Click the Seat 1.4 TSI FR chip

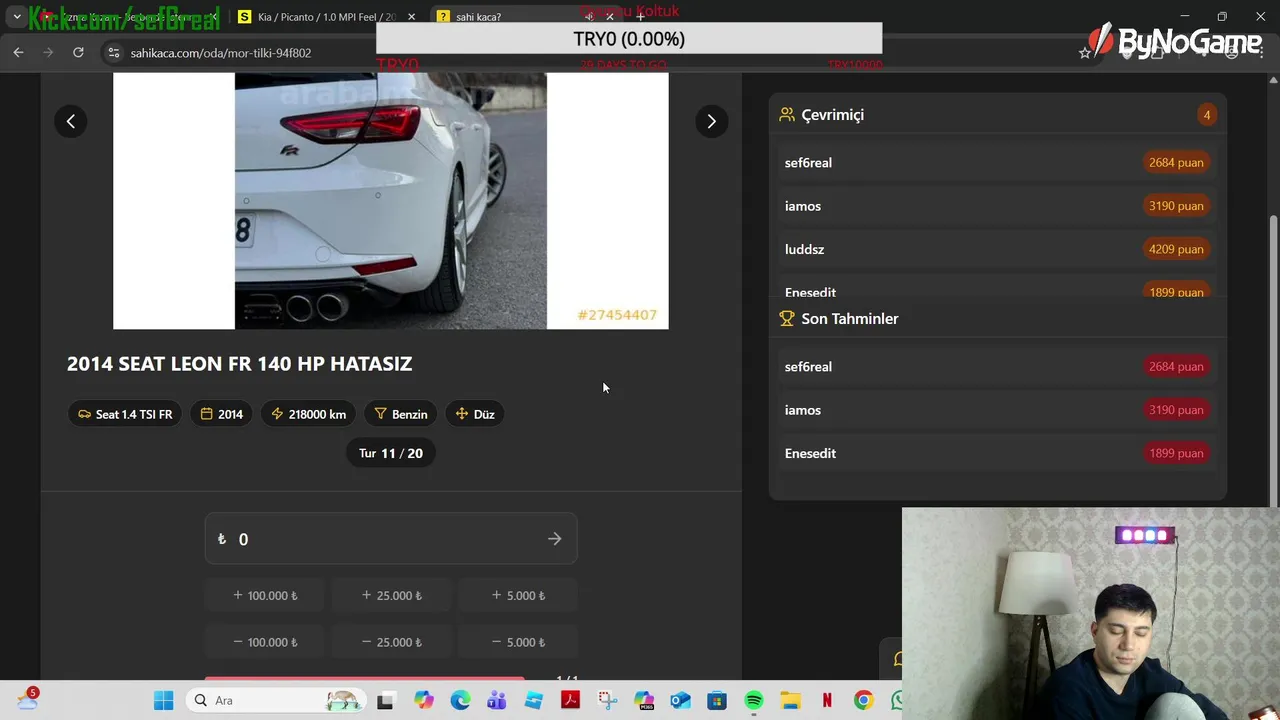click(x=125, y=414)
